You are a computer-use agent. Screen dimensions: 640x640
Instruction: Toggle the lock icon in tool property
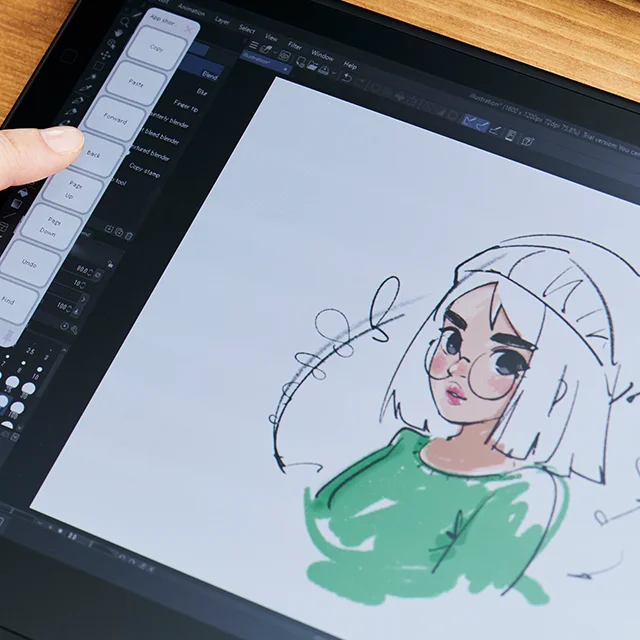click(110, 264)
